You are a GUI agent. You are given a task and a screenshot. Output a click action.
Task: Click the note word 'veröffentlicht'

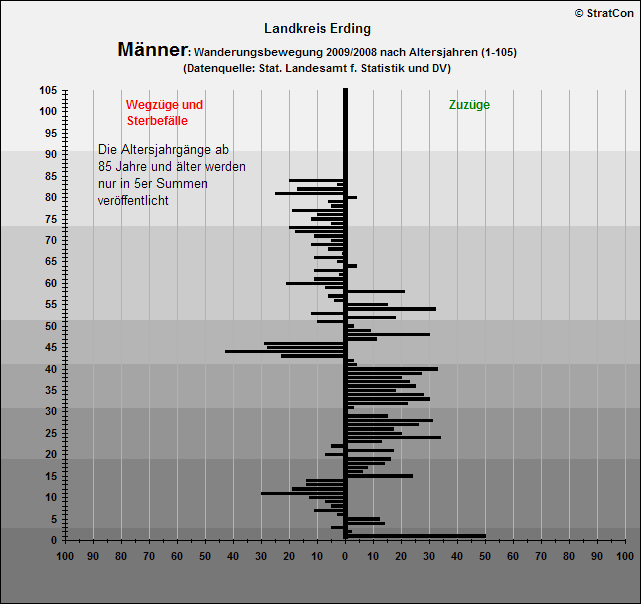pyautogui.click(x=133, y=200)
